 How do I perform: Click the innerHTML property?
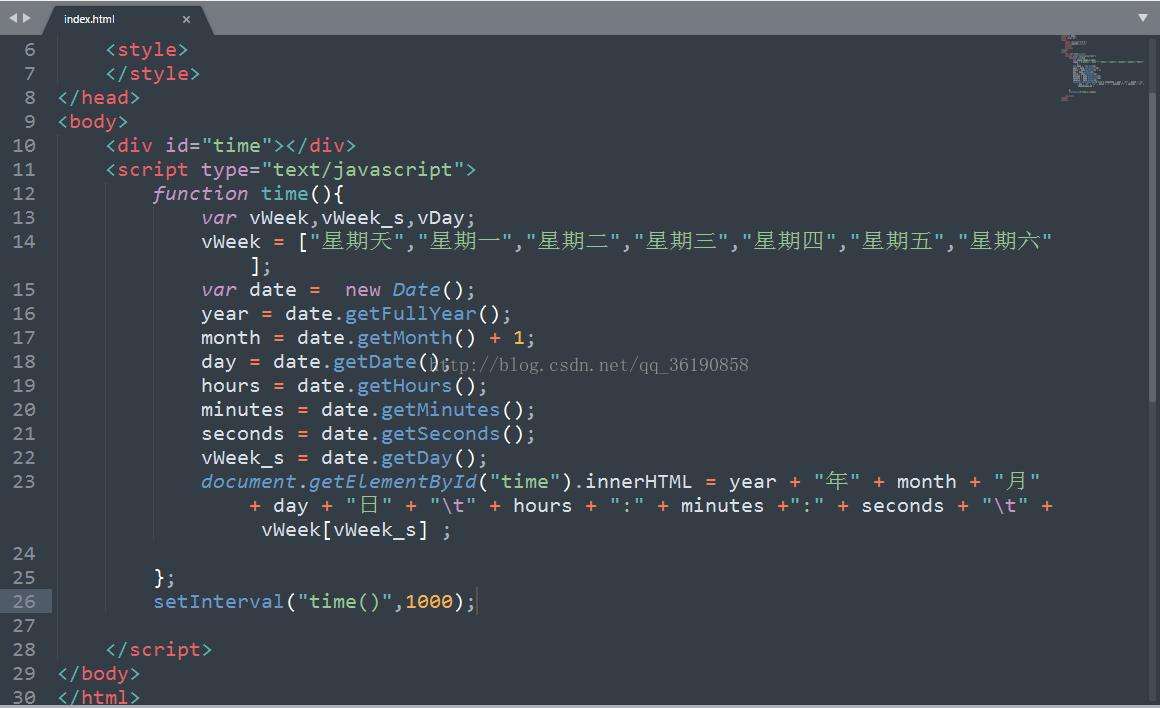click(x=638, y=482)
